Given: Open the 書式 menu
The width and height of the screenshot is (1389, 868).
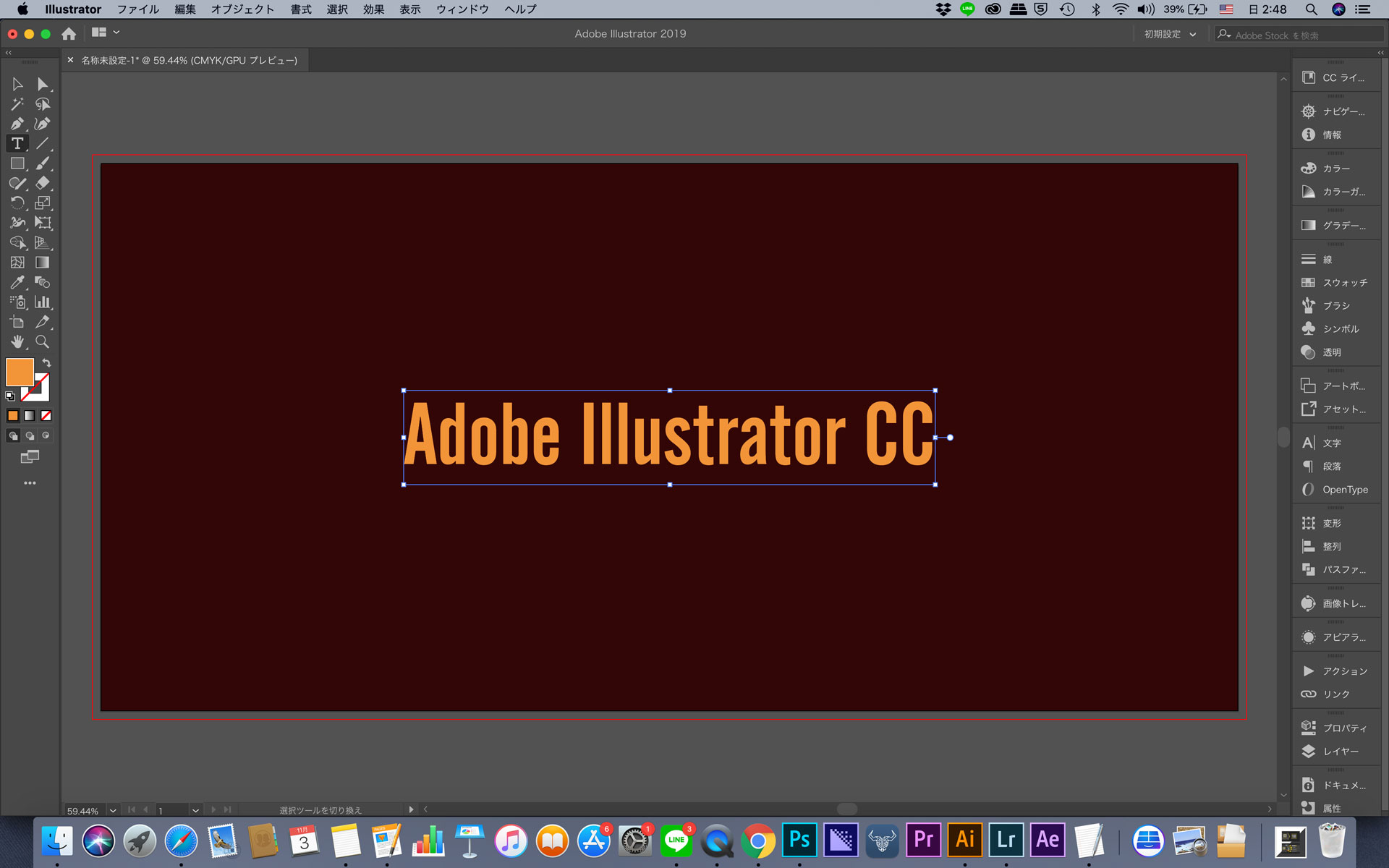Looking at the screenshot, I should point(301,9).
